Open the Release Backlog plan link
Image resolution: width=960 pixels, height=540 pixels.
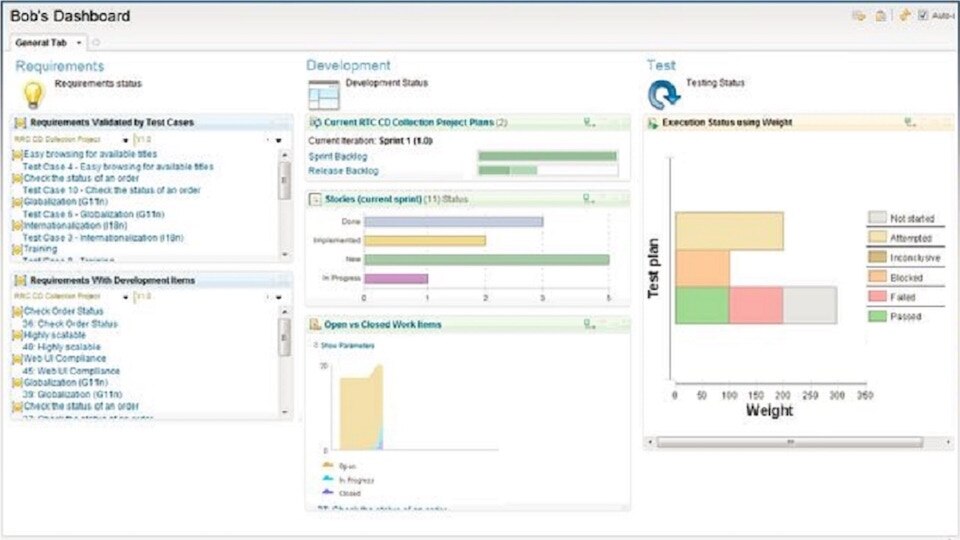click(343, 171)
